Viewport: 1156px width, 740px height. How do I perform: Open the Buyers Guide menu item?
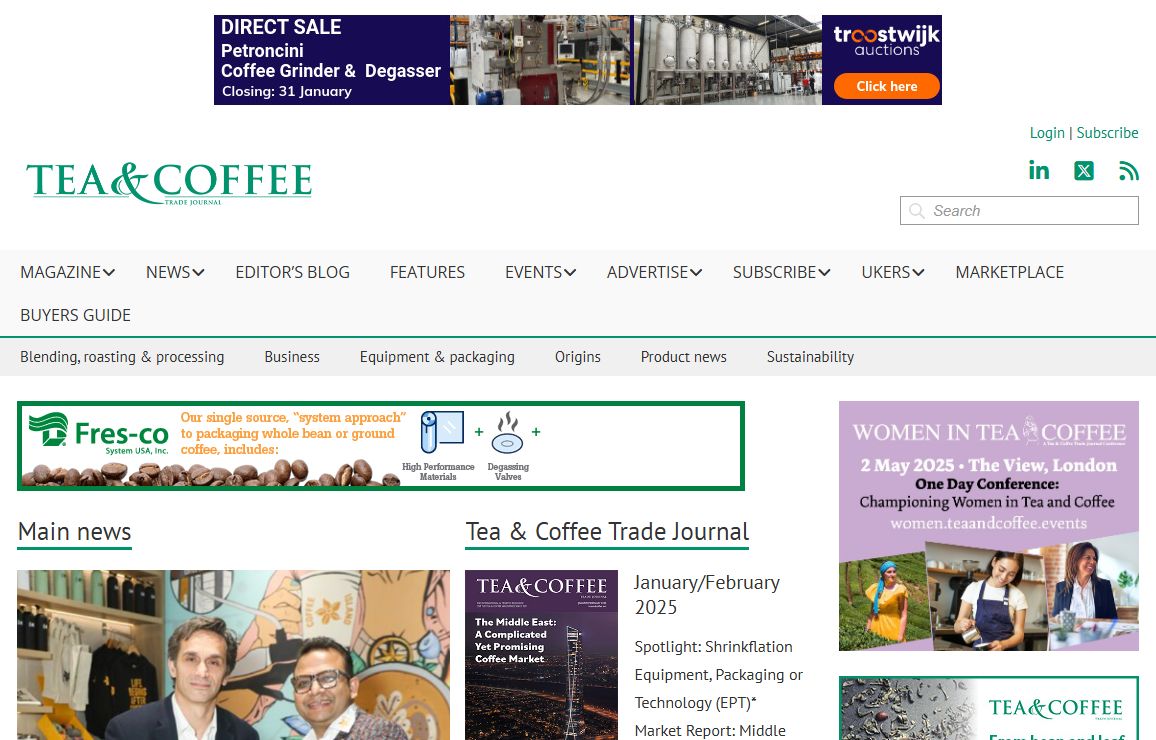(75, 315)
